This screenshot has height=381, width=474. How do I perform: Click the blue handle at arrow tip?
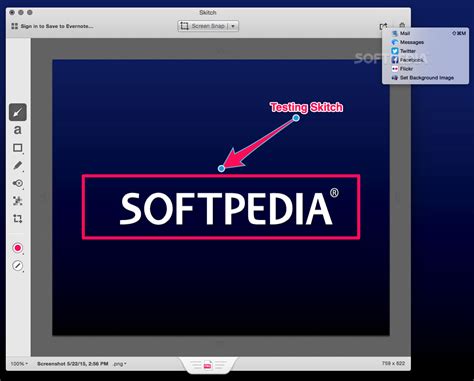click(x=221, y=169)
